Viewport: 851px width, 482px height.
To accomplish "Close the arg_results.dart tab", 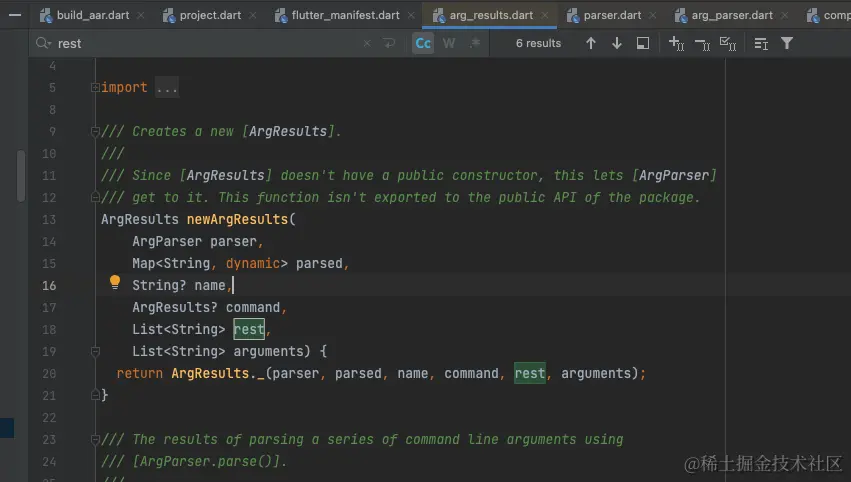I will tap(545, 15).
